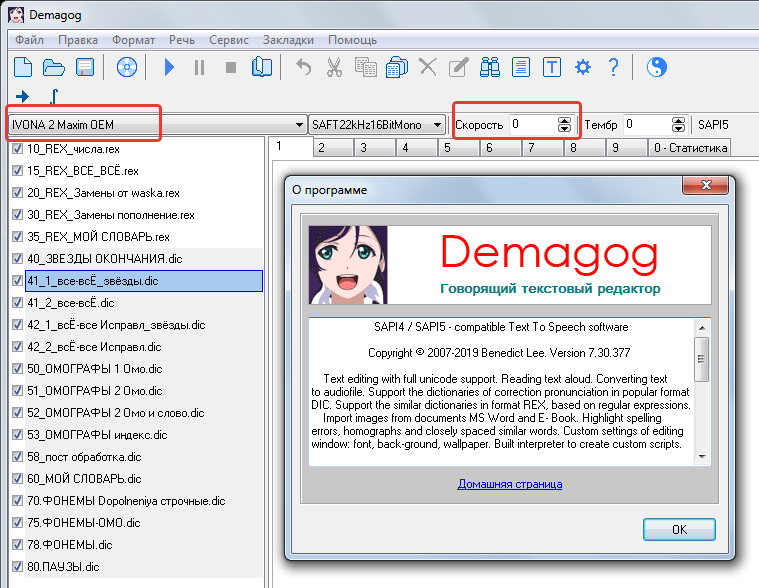Open the Закладки menu

tap(288, 40)
